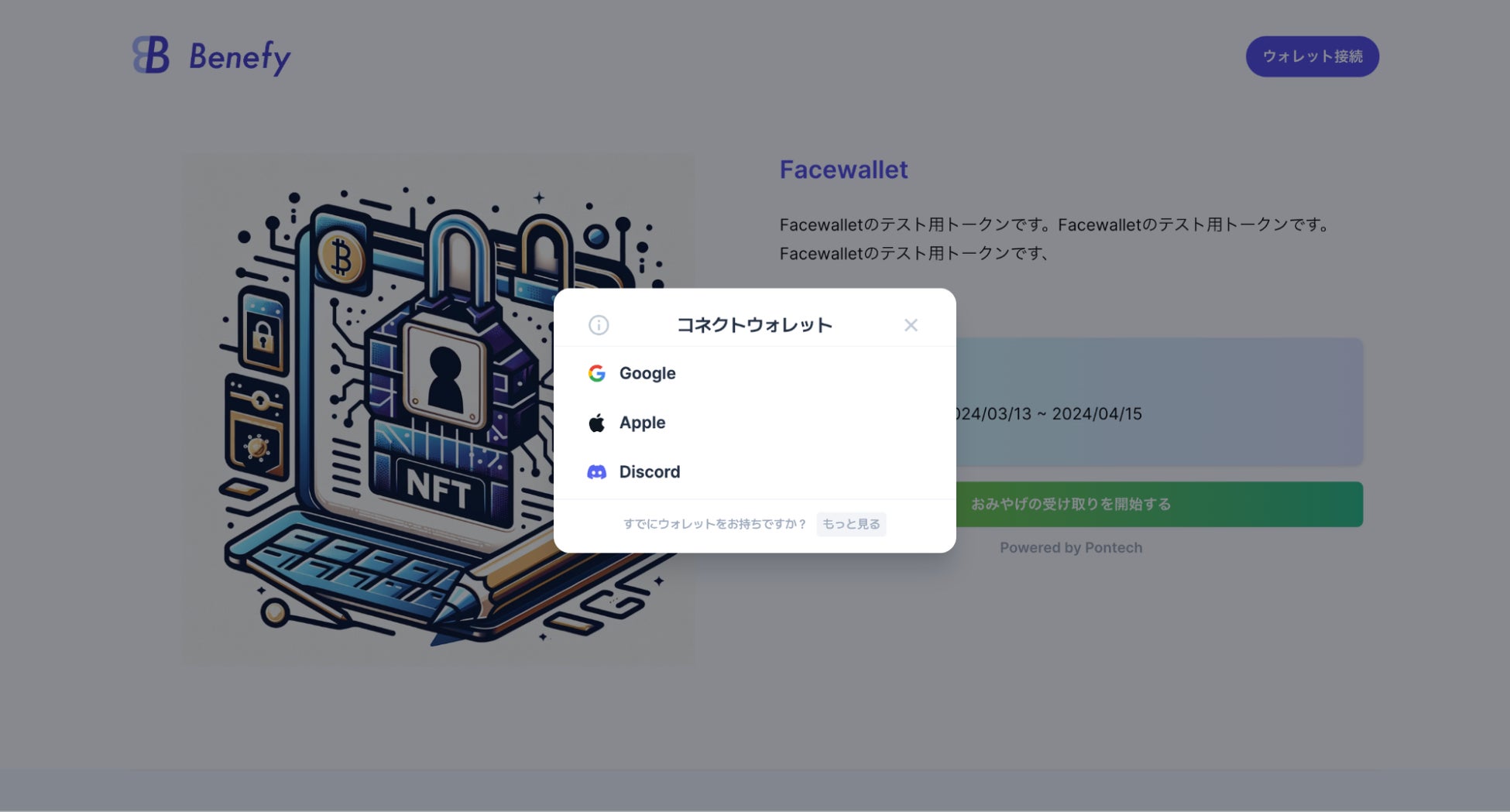
Task: Click the Benefy wordmark text
Action: point(239,57)
